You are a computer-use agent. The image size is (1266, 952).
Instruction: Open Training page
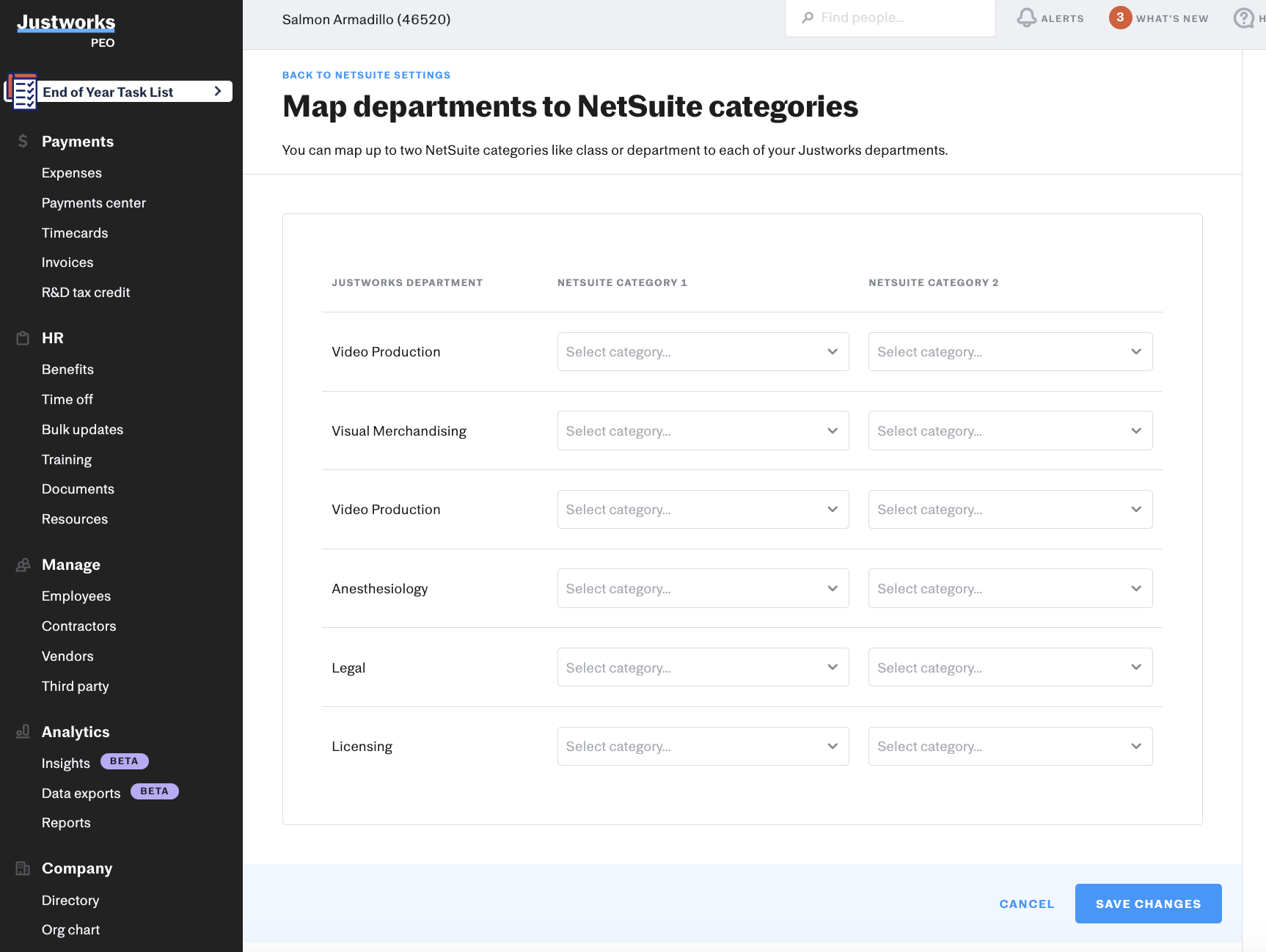(67, 460)
